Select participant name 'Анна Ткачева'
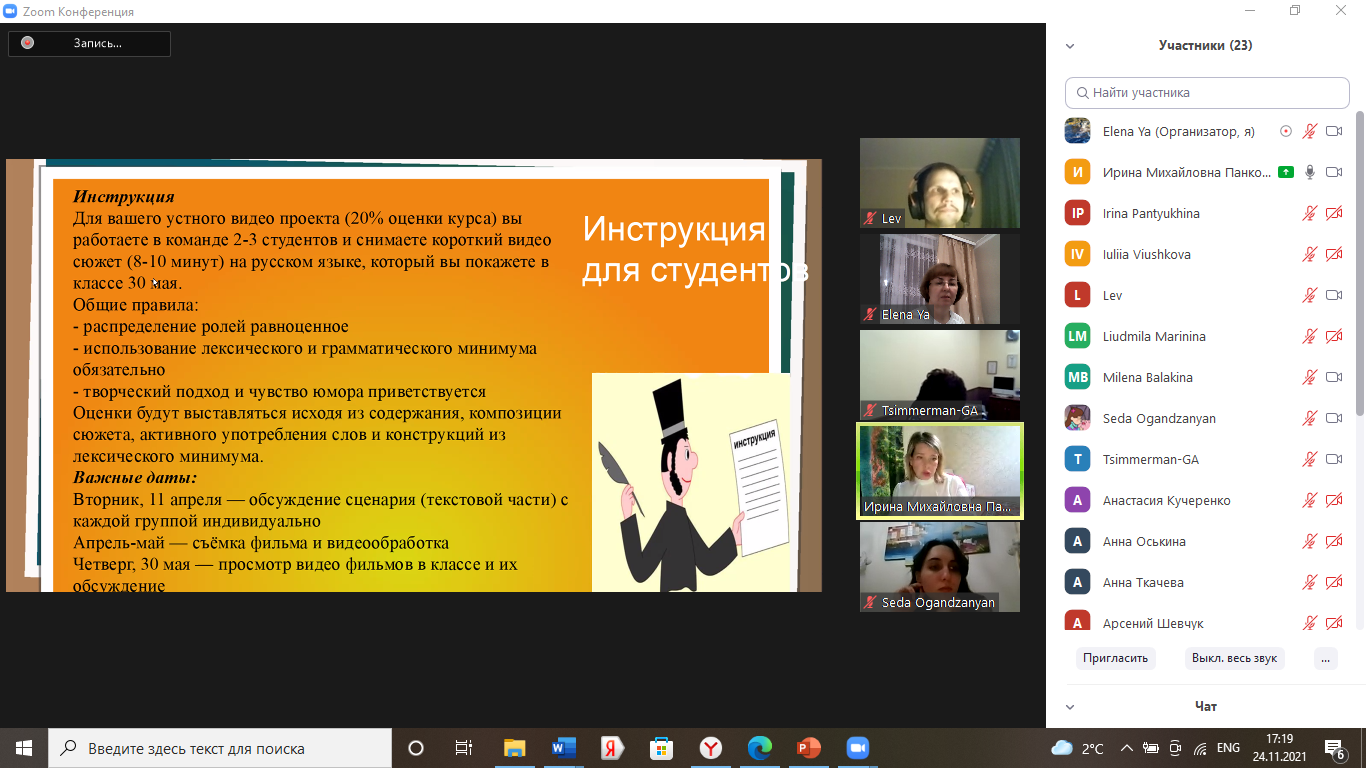1366x768 pixels. (1143, 583)
